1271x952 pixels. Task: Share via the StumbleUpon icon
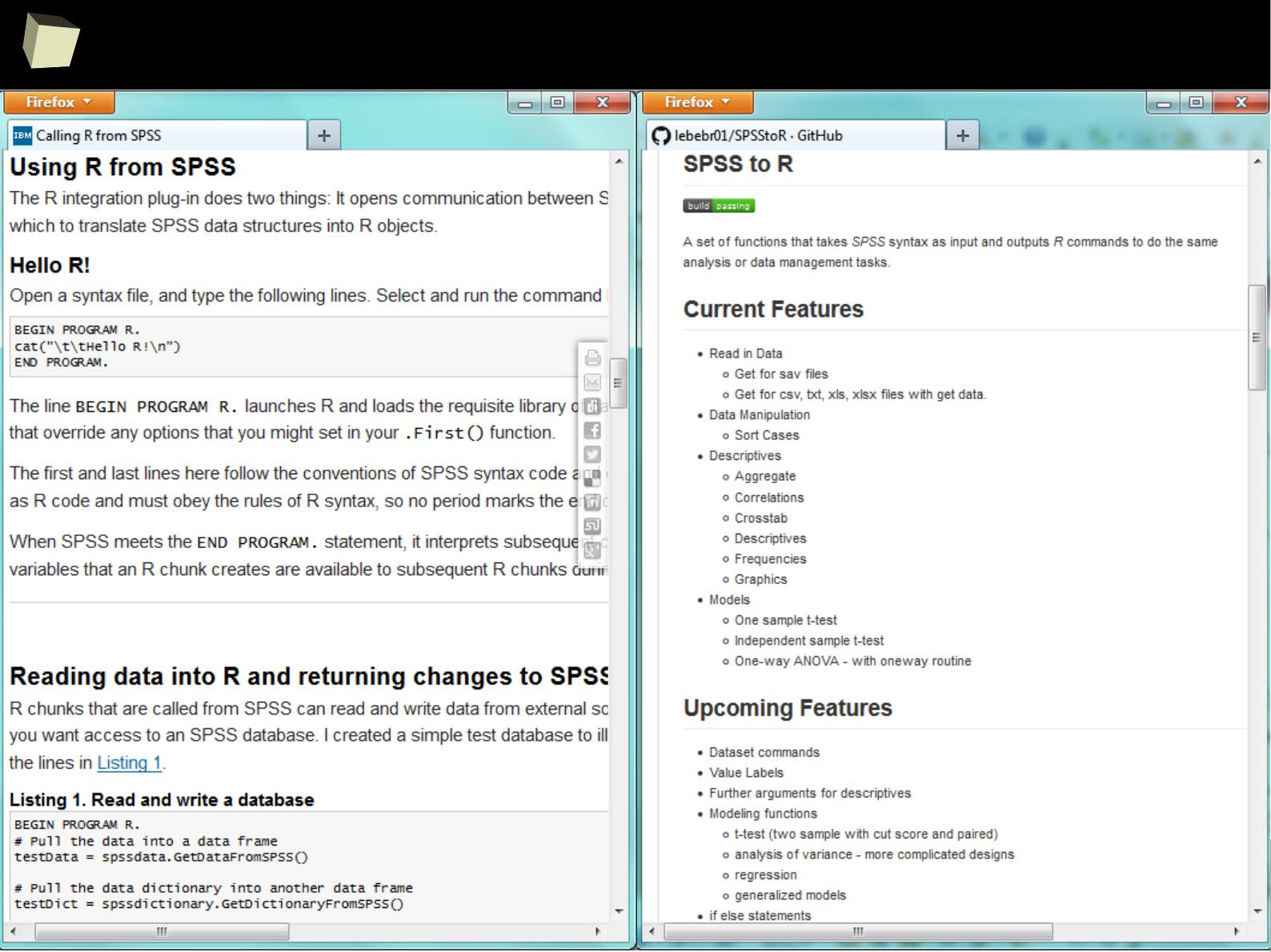tap(592, 526)
